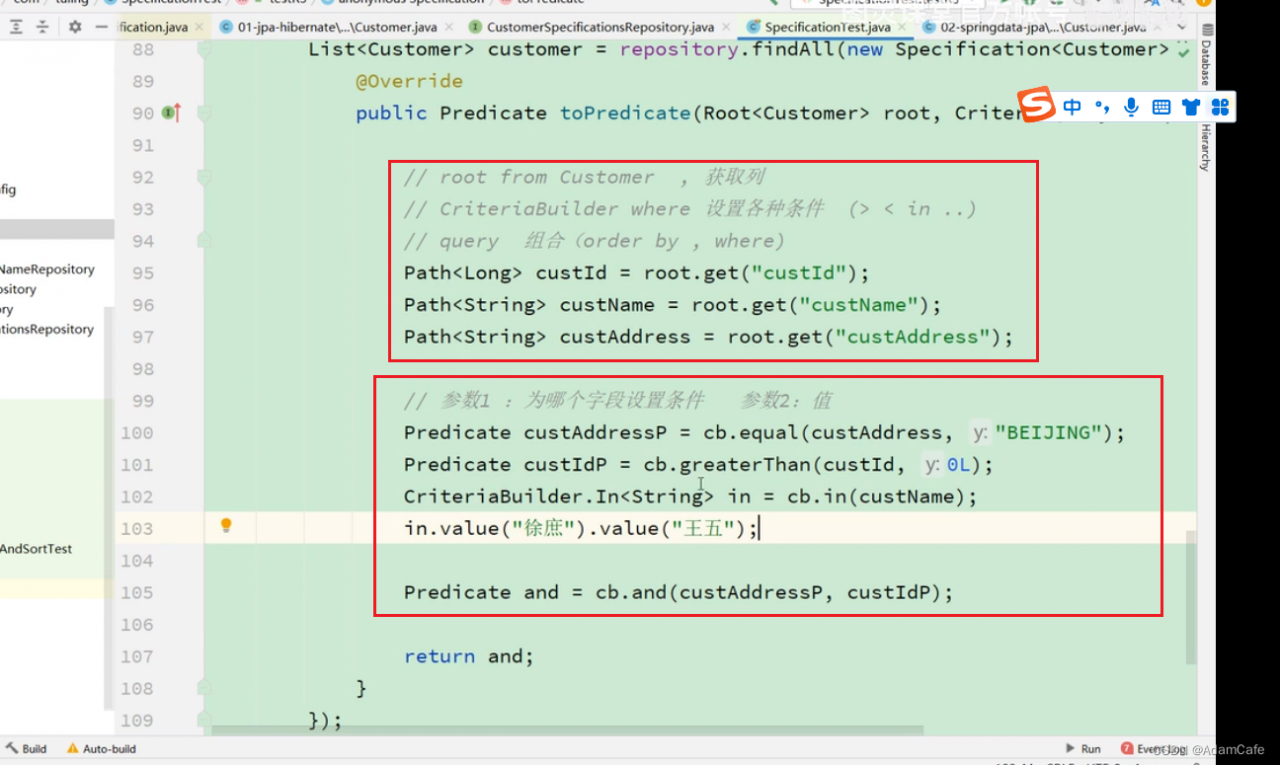Click the implements gutter icon on line 90
1280x765 pixels.
(x=172, y=113)
